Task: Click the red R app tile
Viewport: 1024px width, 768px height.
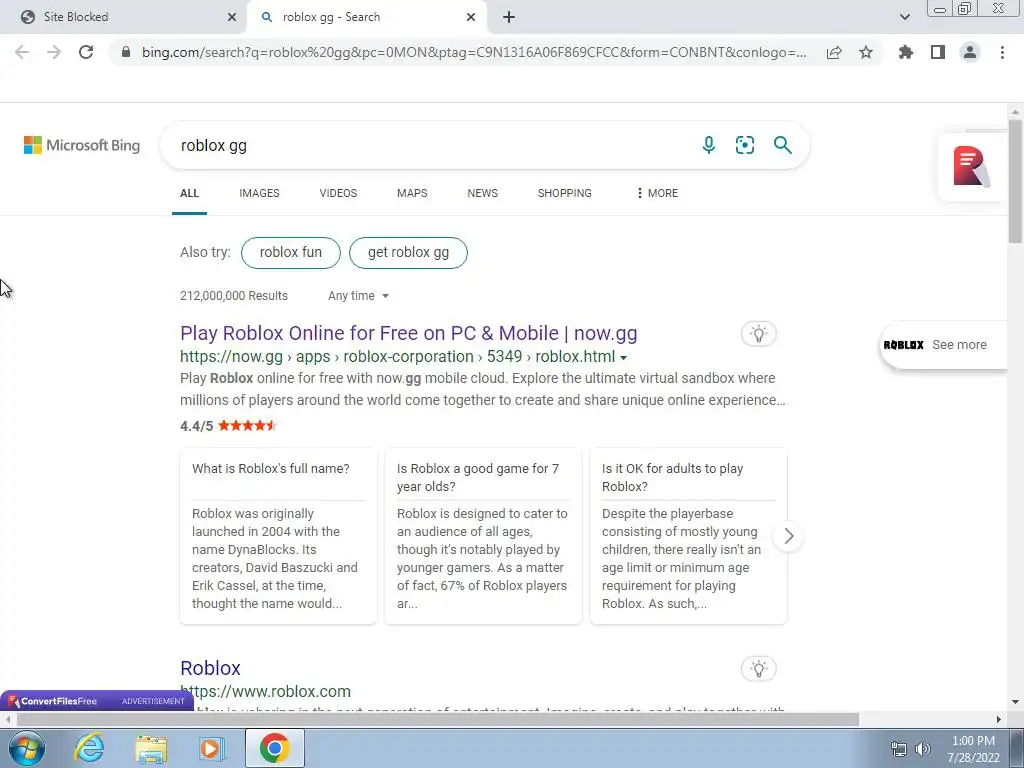Action: pos(972,167)
